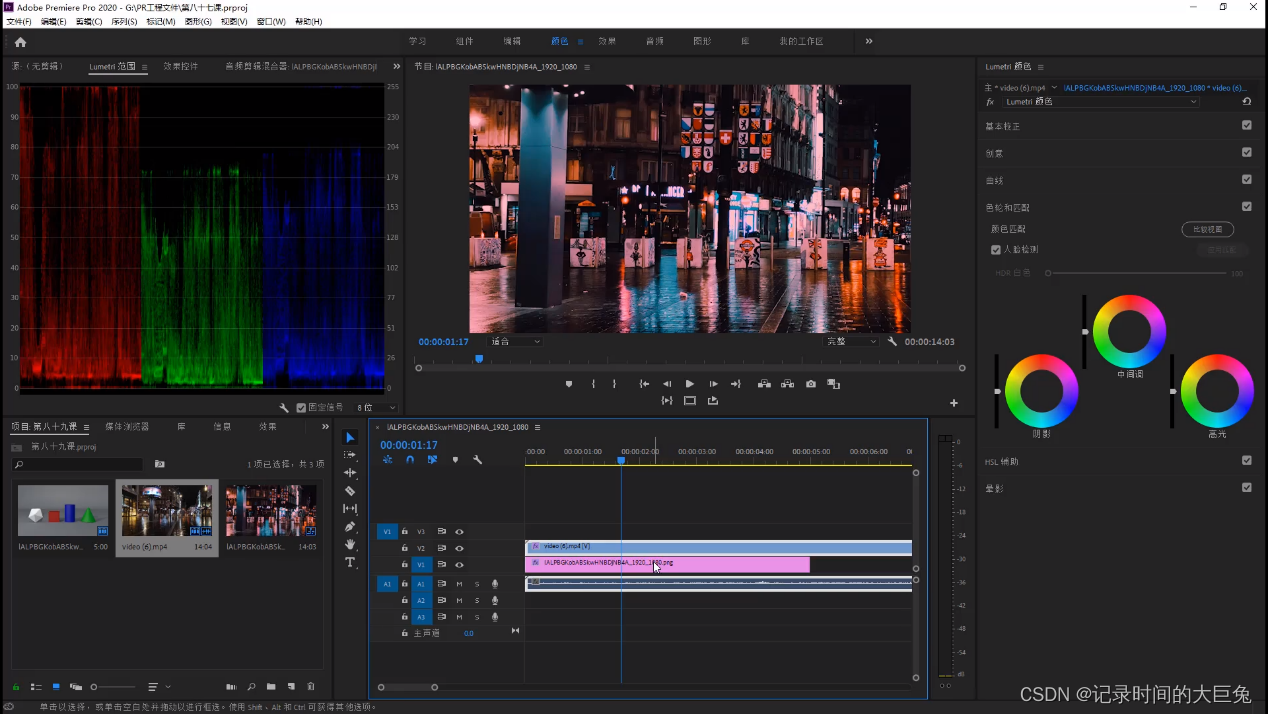Viewport: 1268px width, 714px height.
Task: Open the 文件(F) menu
Action: click(x=19, y=21)
